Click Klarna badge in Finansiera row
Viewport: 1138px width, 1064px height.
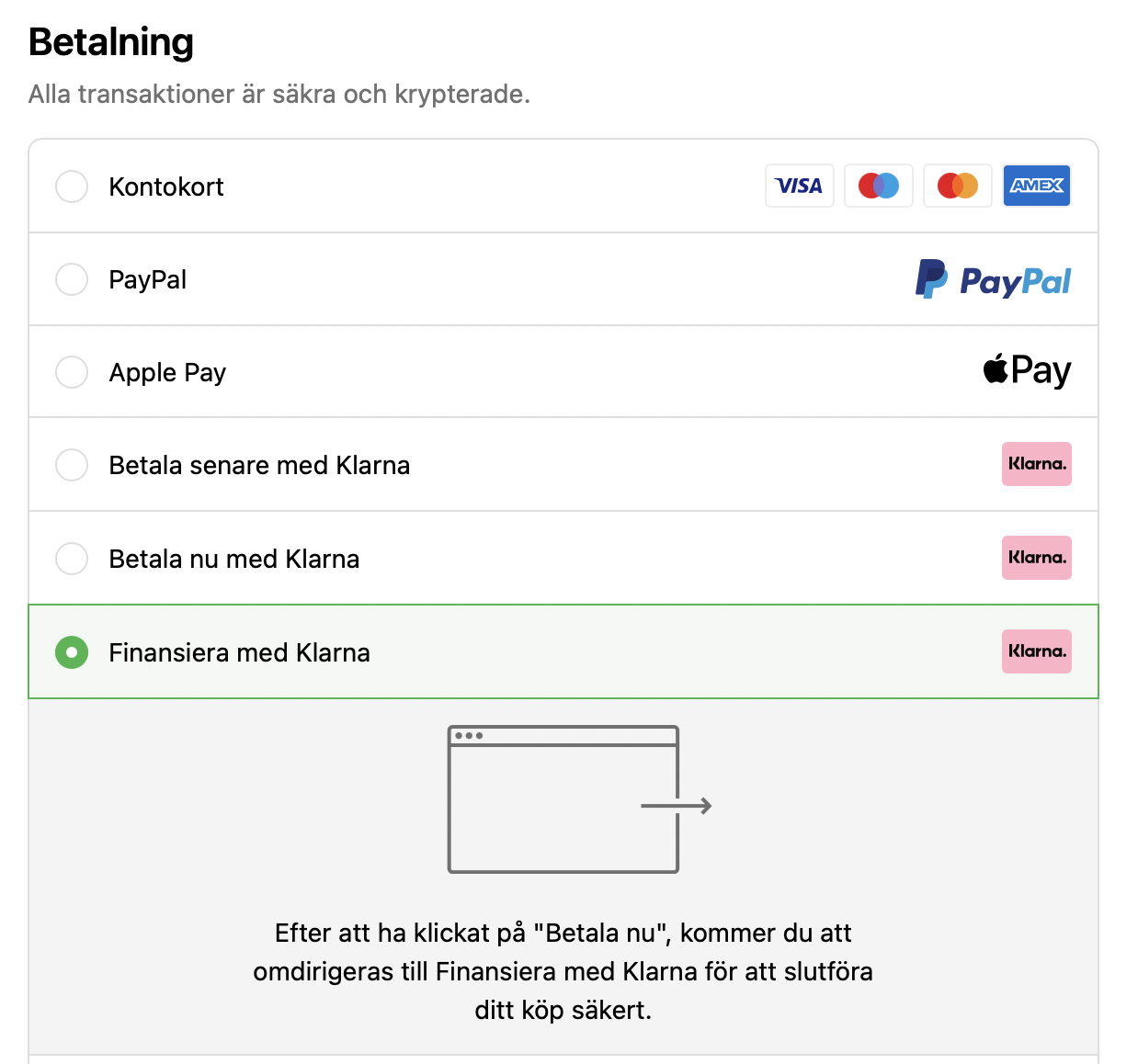pyautogui.click(x=1036, y=651)
